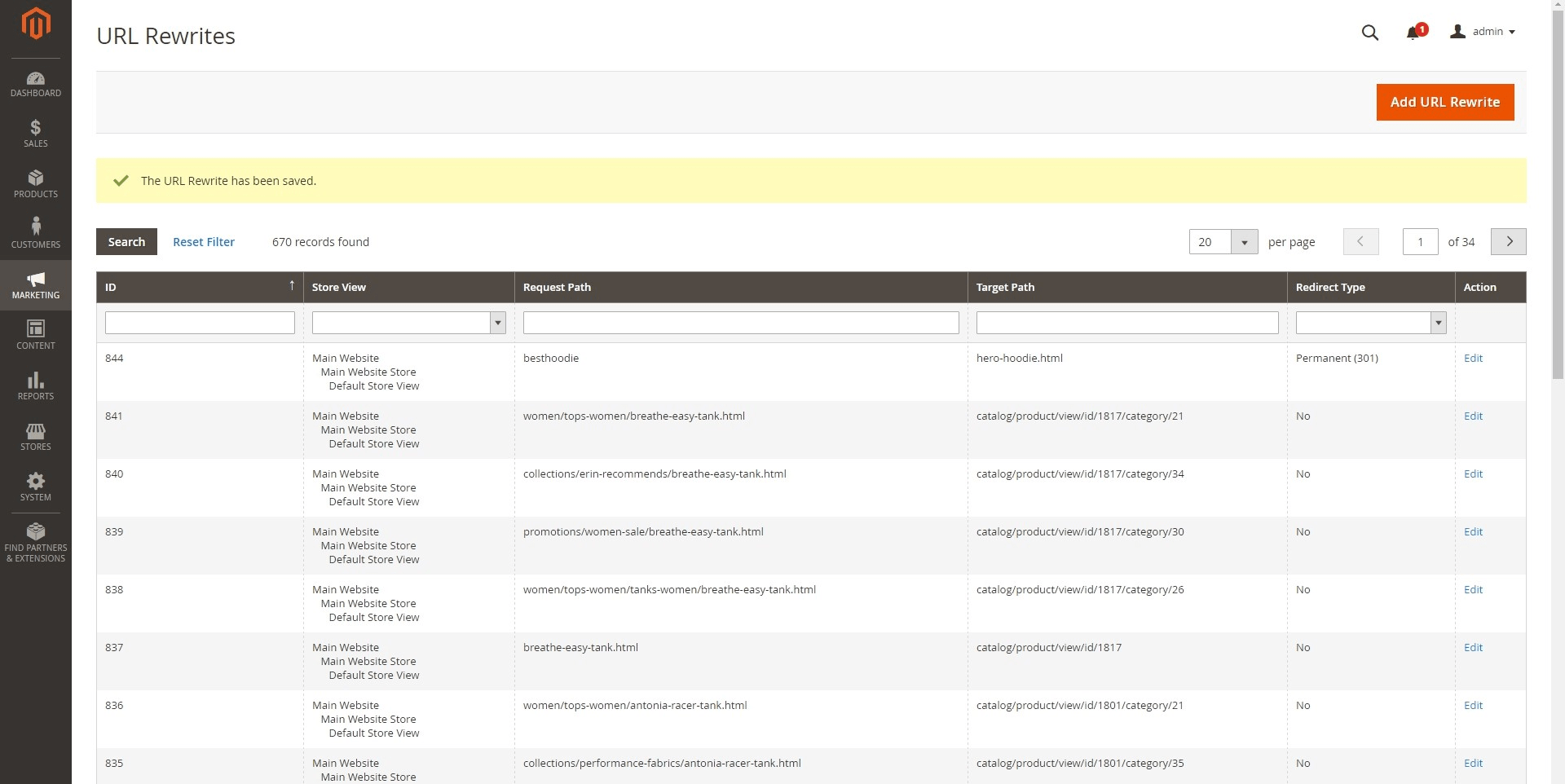Click the magnifier search icon in header

pos(1369,33)
